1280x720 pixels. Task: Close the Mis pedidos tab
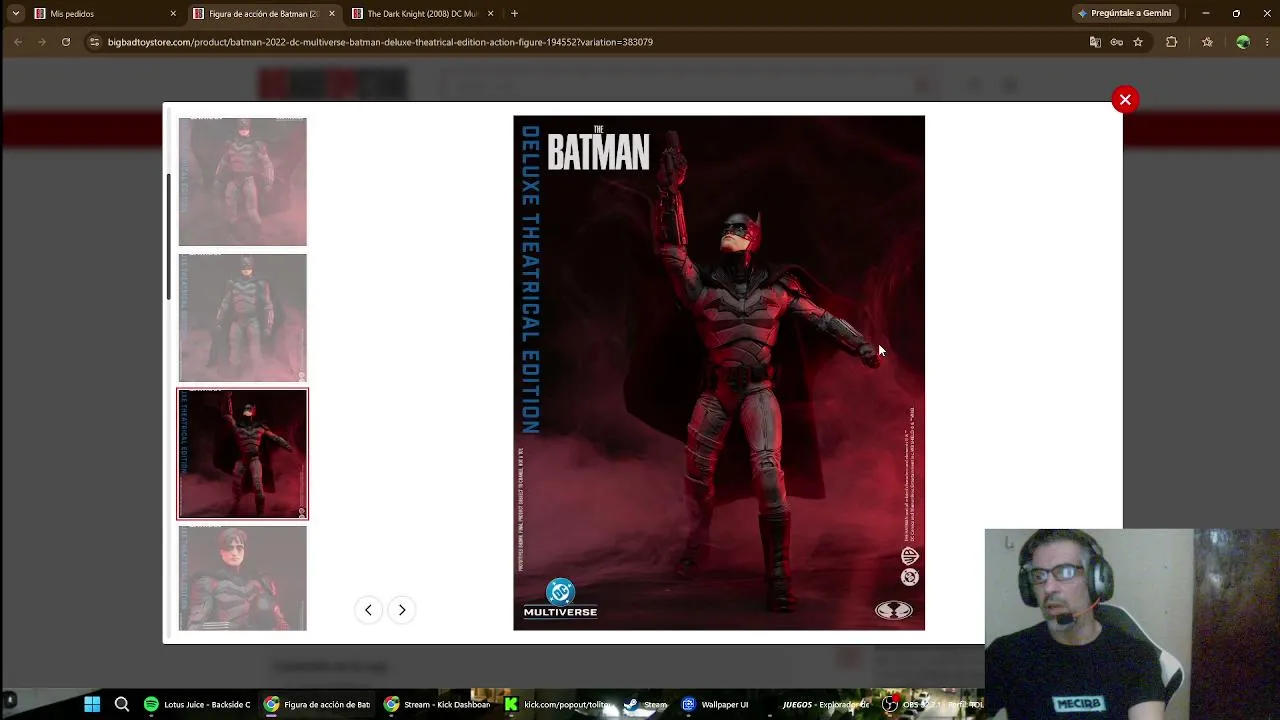tap(173, 14)
